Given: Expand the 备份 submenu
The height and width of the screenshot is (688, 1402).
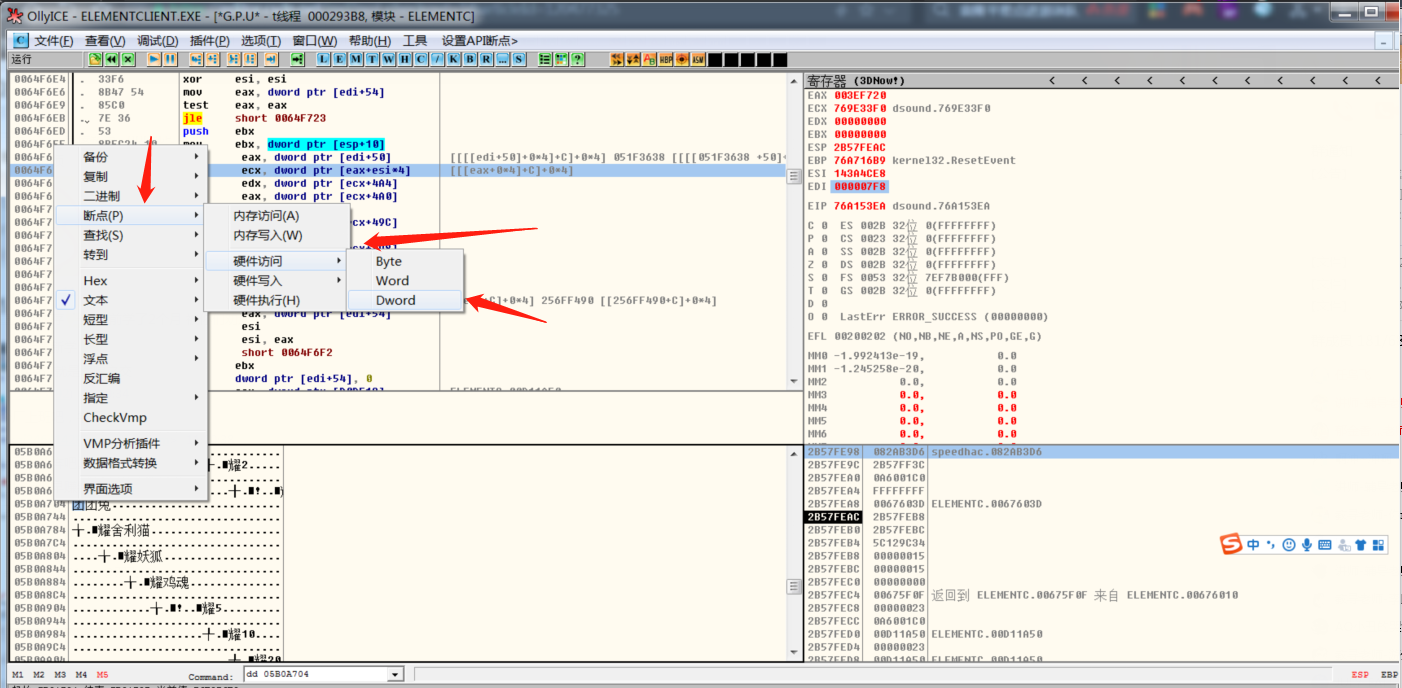Looking at the screenshot, I should pos(132,157).
